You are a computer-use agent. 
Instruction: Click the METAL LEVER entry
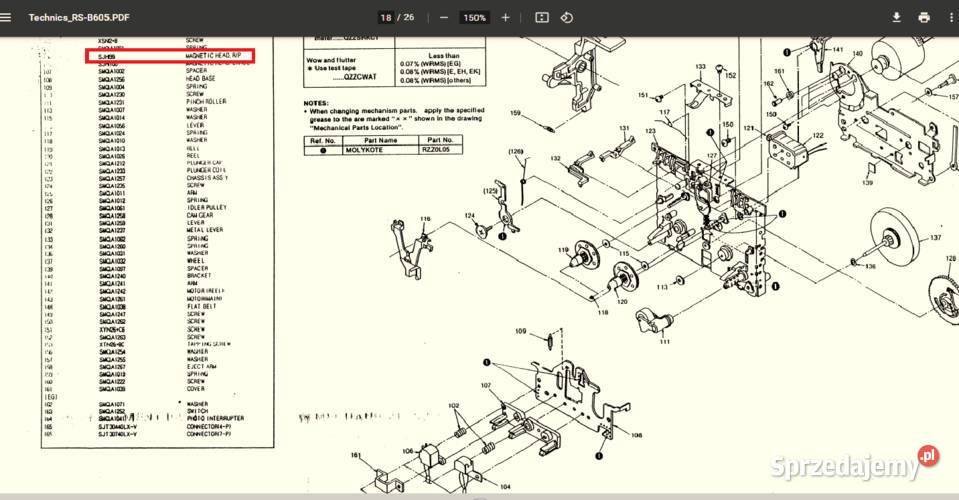point(205,230)
